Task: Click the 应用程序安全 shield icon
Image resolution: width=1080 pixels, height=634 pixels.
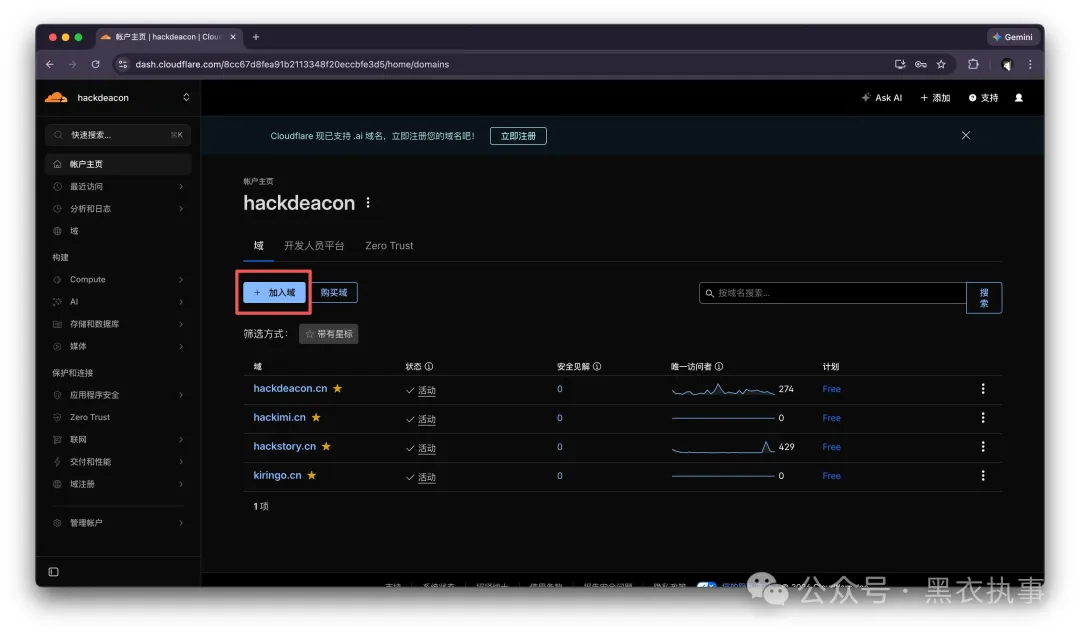Action: point(57,395)
